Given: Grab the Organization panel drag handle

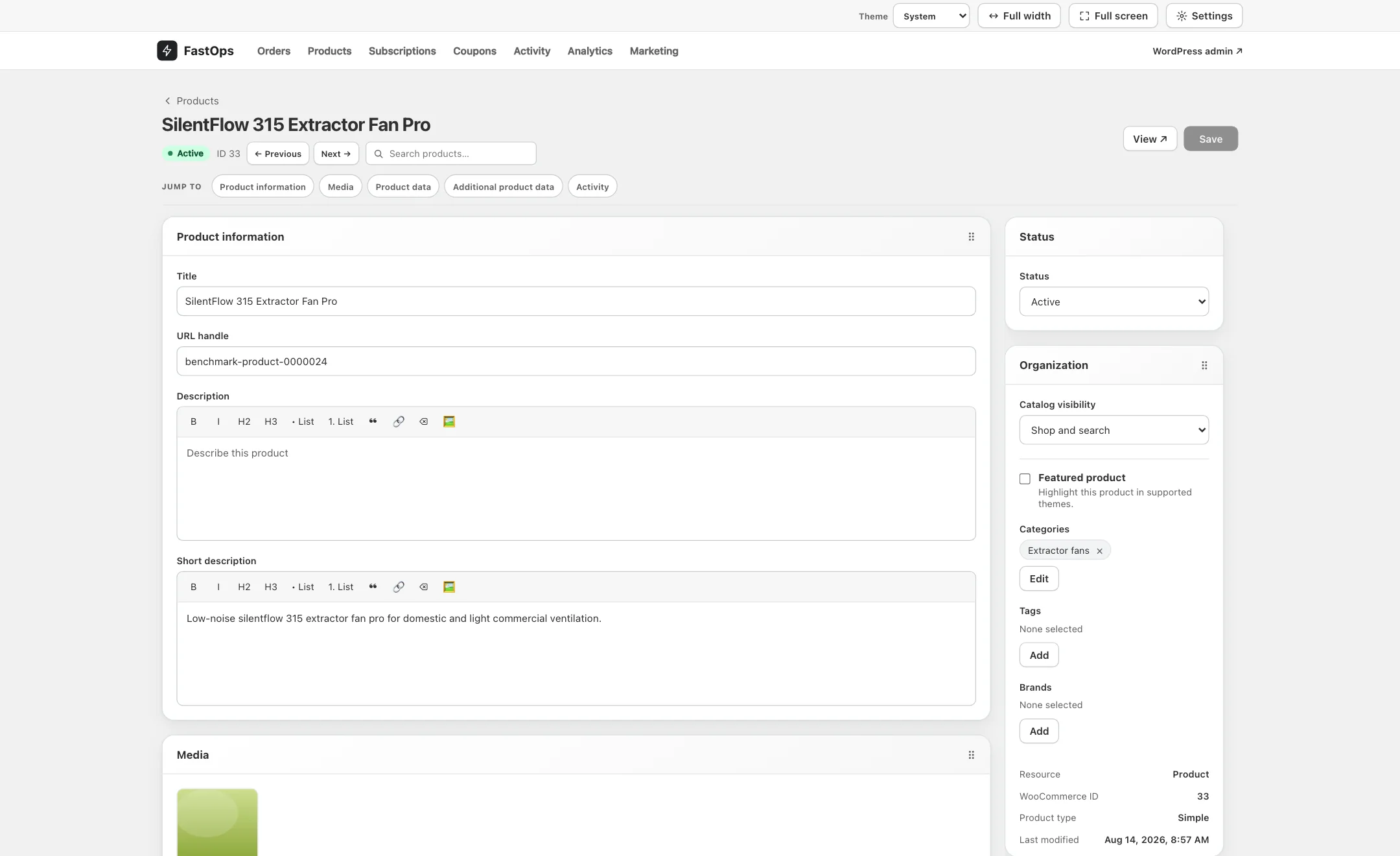Looking at the screenshot, I should tap(1204, 365).
